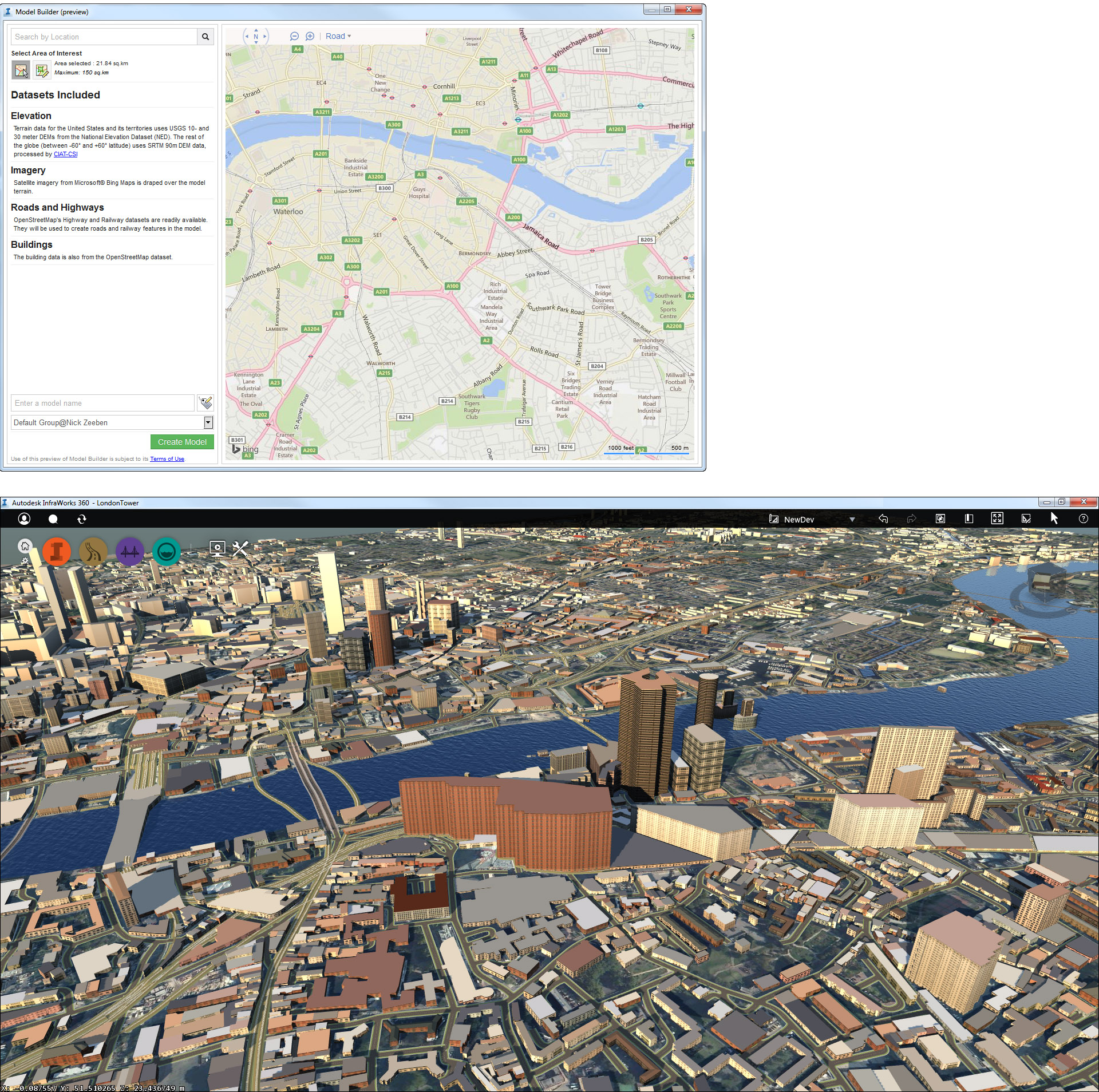
Task: Open the NewDev proposal dropdown arrow
Action: coord(852,520)
